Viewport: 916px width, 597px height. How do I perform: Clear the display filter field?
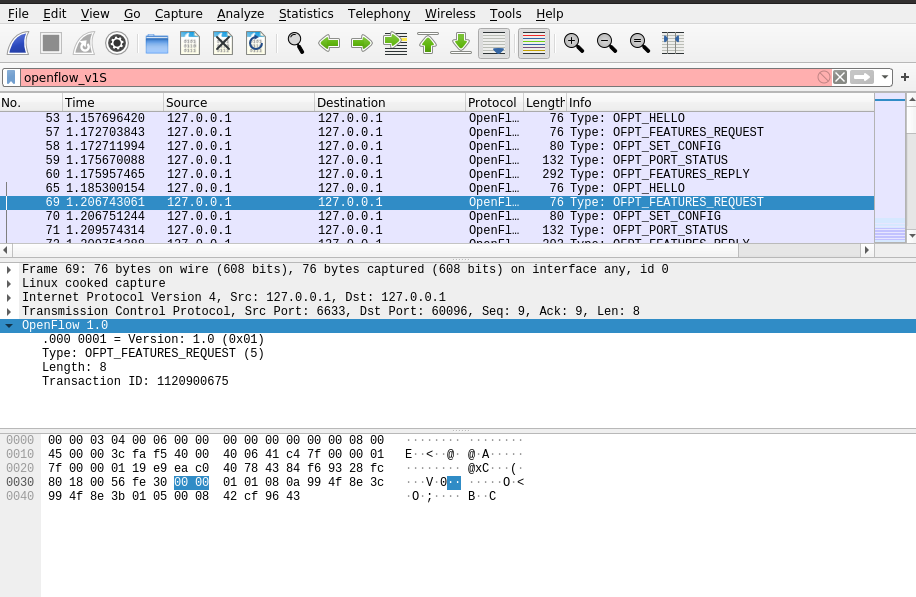point(840,77)
